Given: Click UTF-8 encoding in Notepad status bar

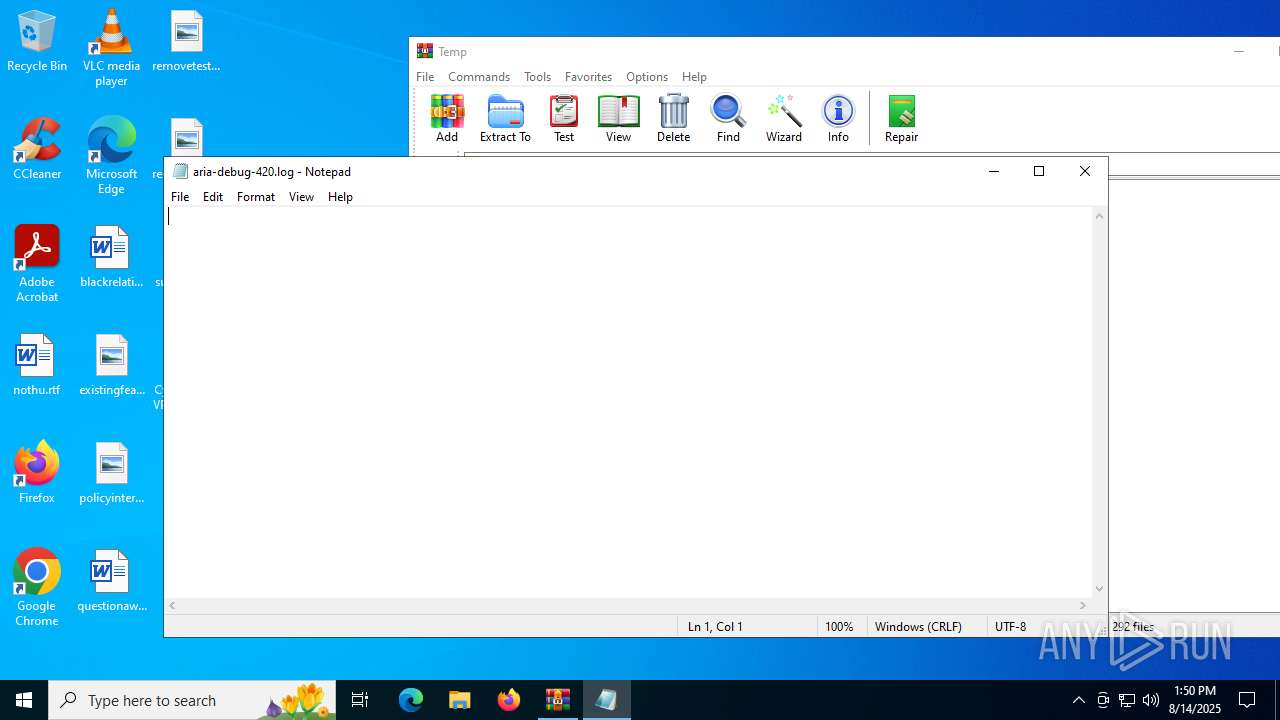Looking at the screenshot, I should click(1010, 627).
